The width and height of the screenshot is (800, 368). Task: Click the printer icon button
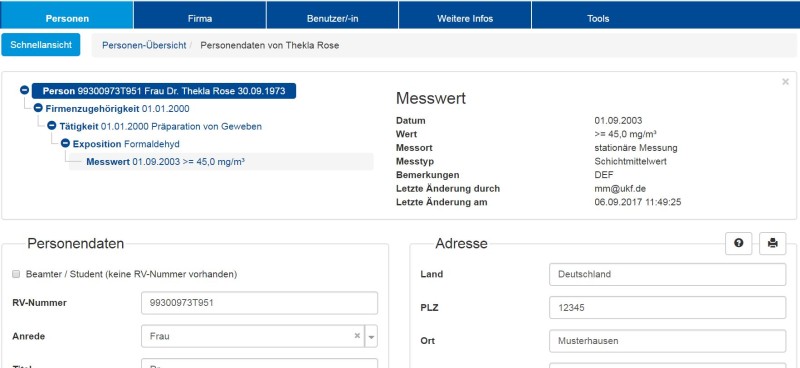click(x=772, y=243)
